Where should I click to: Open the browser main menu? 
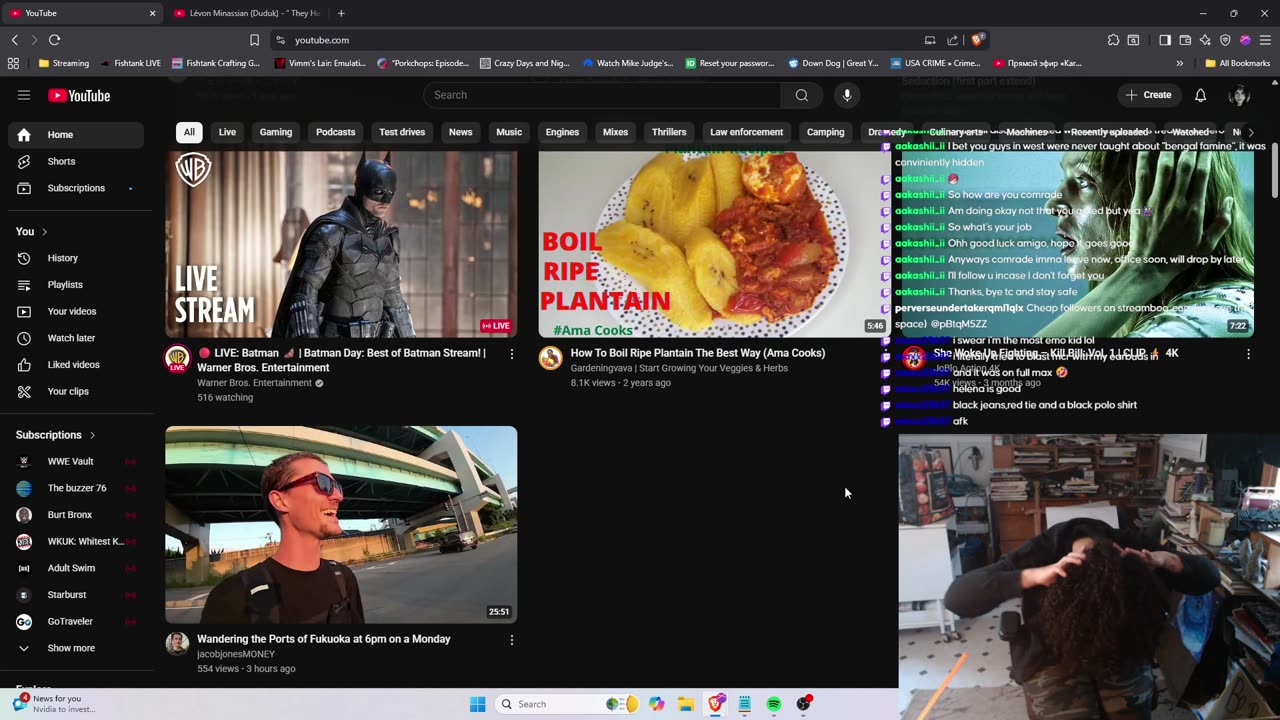[x=1265, y=40]
